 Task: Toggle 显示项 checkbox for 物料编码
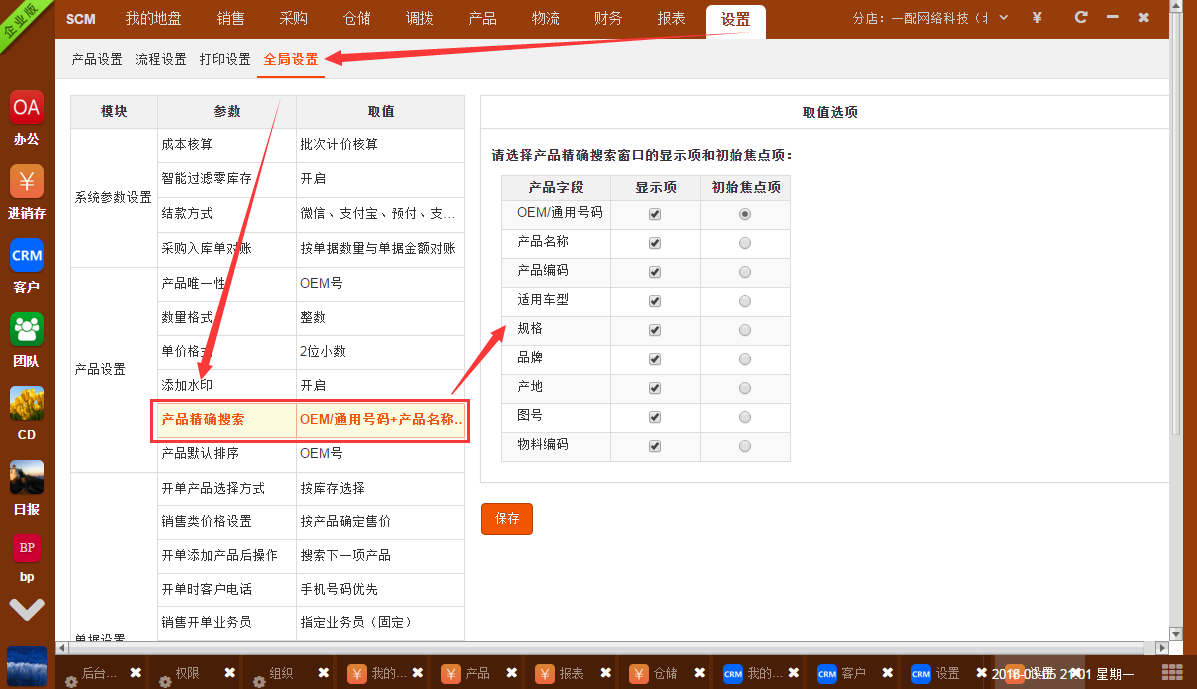point(655,446)
